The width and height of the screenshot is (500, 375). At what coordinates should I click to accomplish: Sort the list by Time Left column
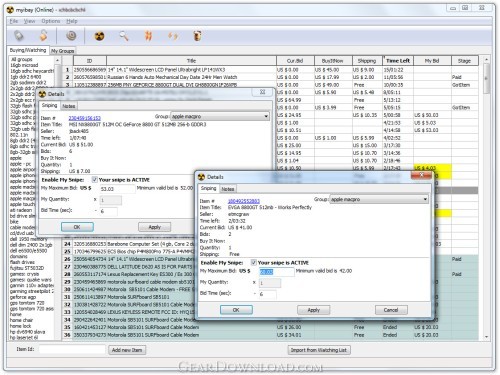click(398, 61)
